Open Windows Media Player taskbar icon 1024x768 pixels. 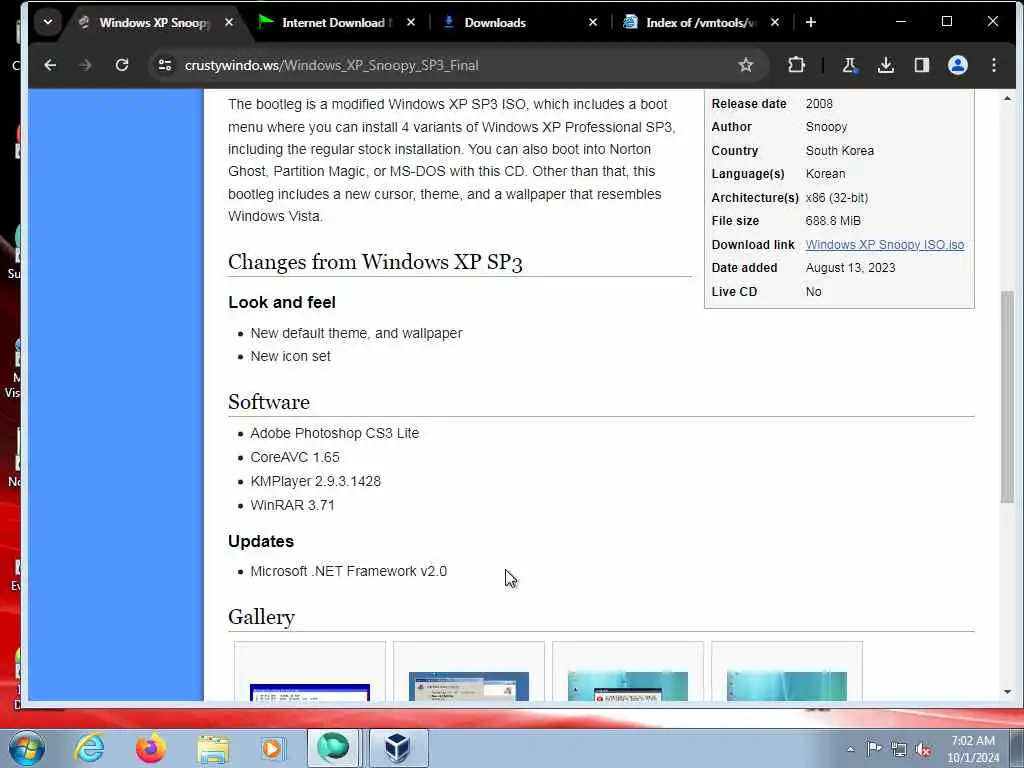272,748
